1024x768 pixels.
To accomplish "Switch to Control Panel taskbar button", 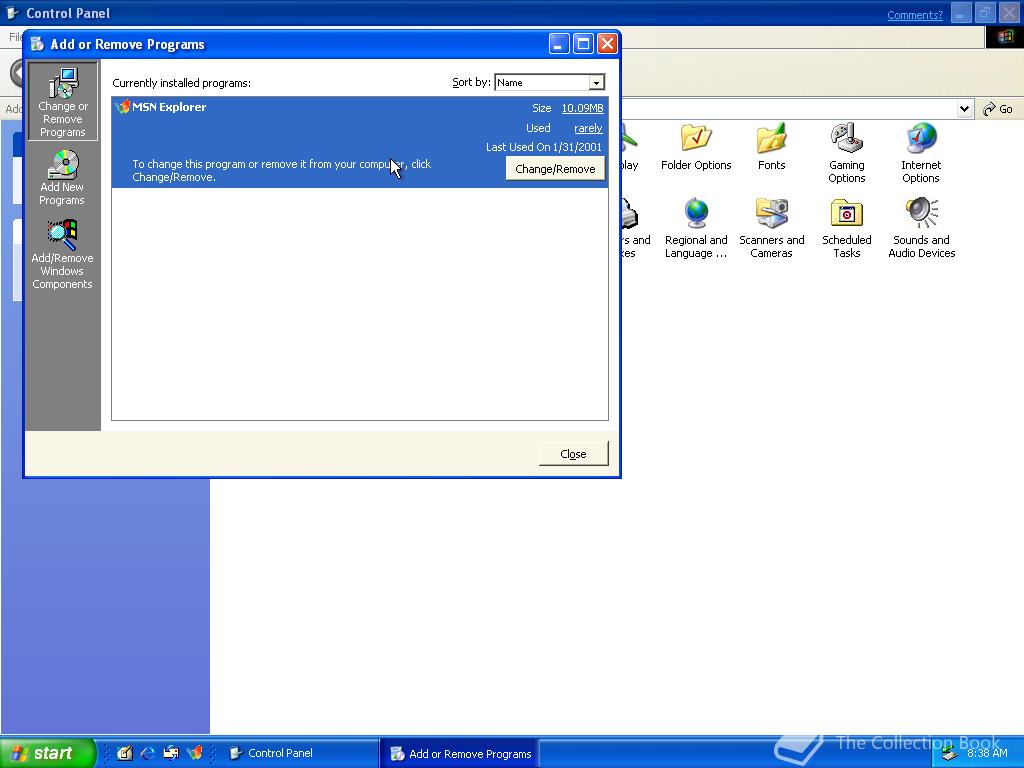I will [300, 753].
